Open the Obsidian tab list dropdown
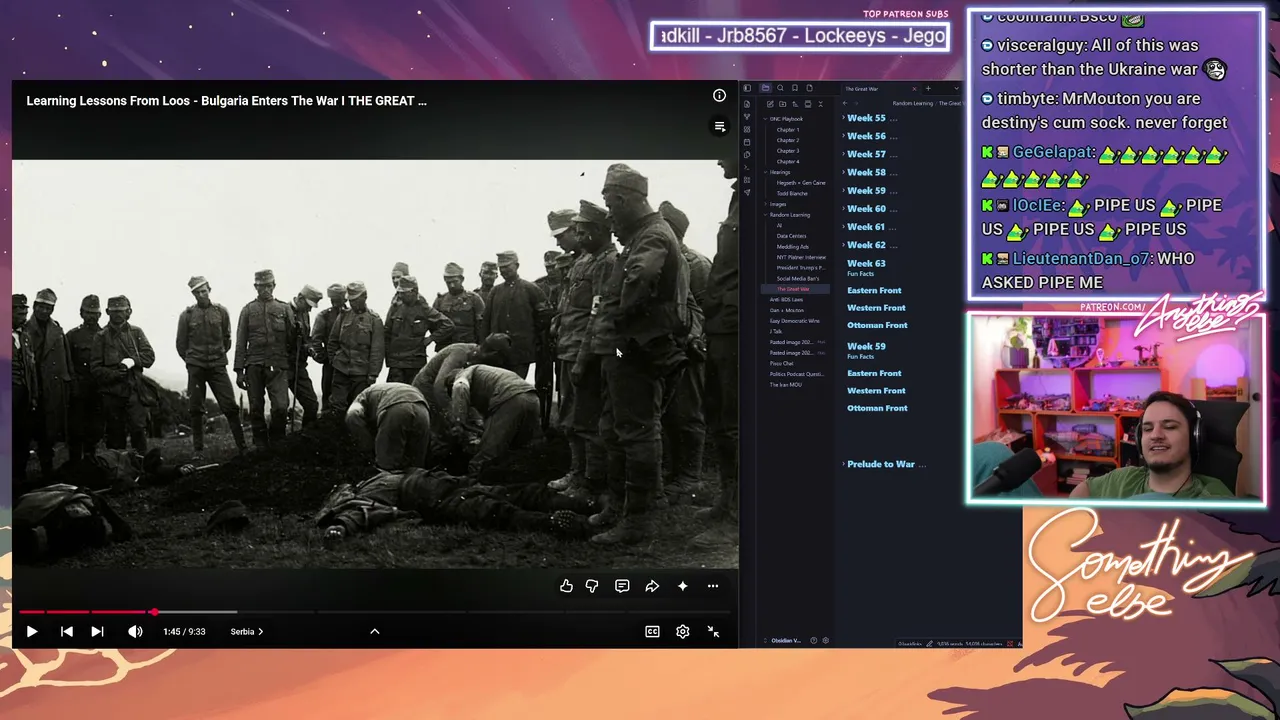1280x720 pixels. [x=956, y=89]
